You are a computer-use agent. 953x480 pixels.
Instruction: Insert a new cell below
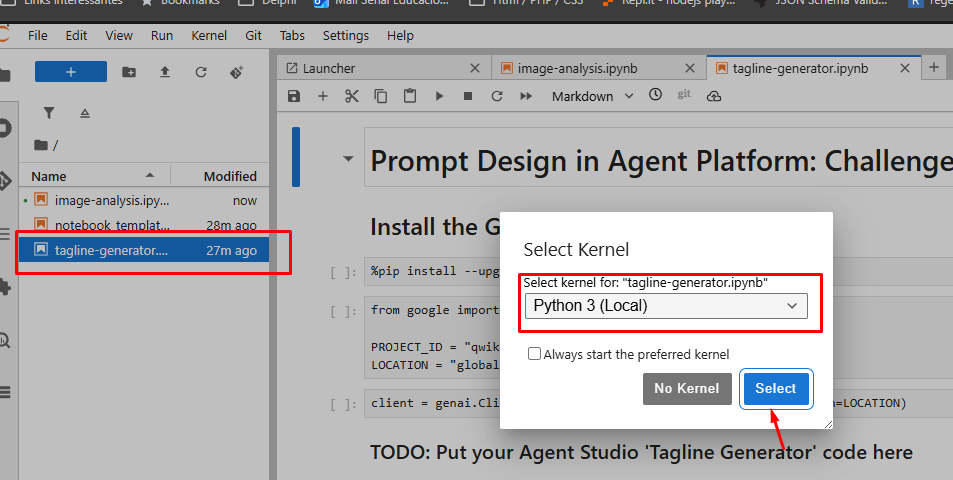coord(323,96)
